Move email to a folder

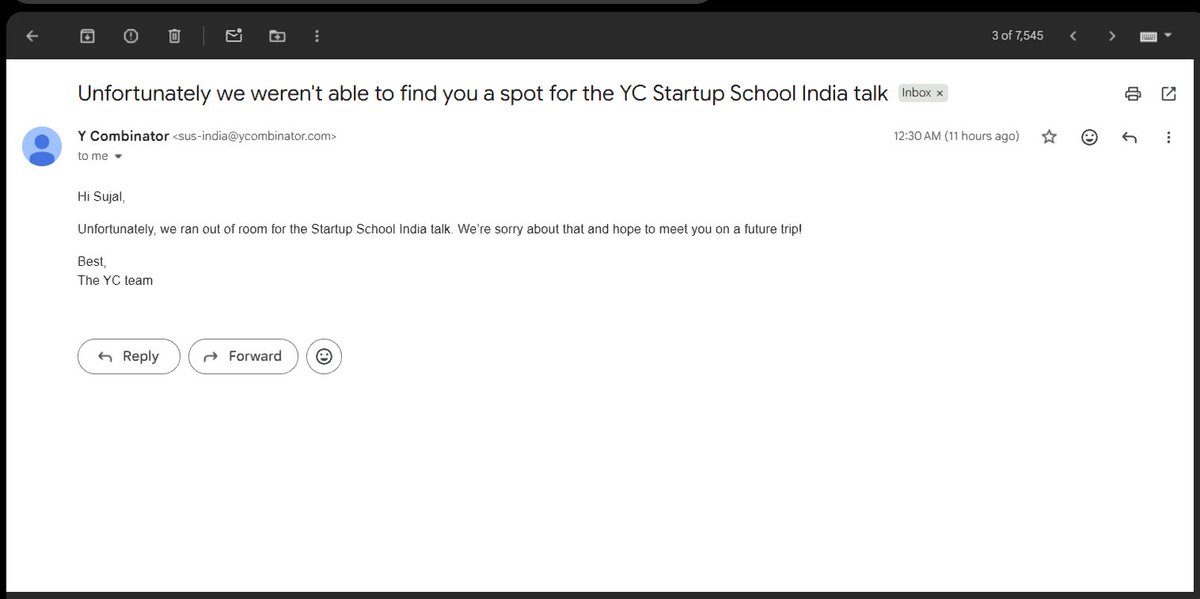pos(277,36)
